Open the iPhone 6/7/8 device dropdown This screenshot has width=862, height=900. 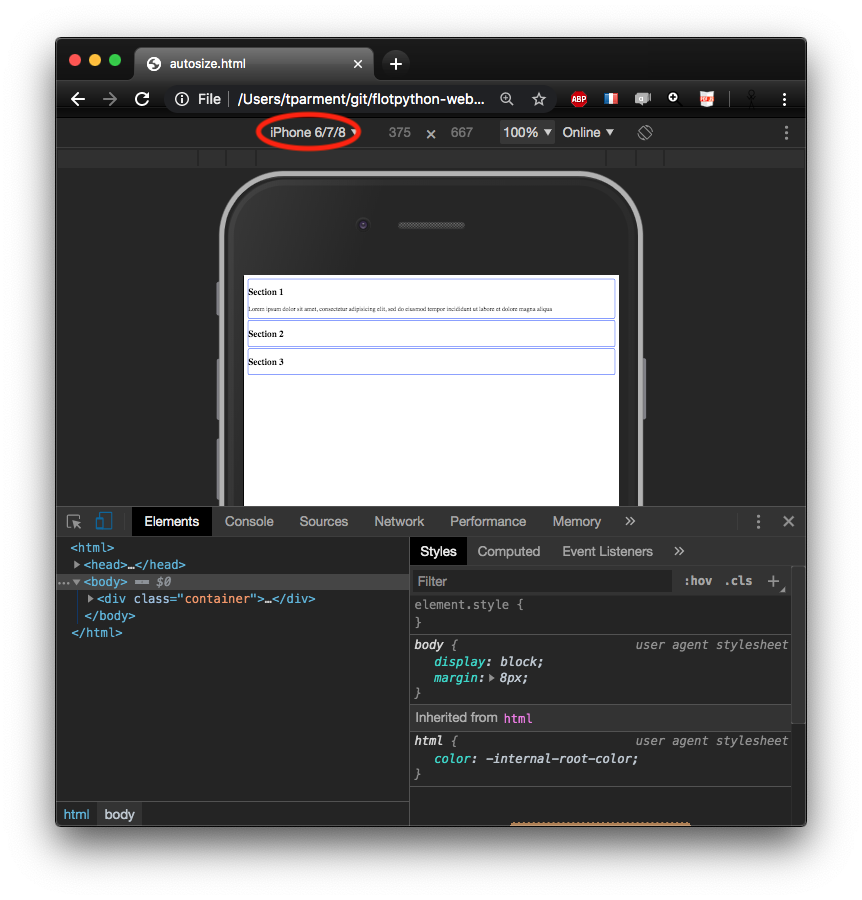(x=313, y=132)
